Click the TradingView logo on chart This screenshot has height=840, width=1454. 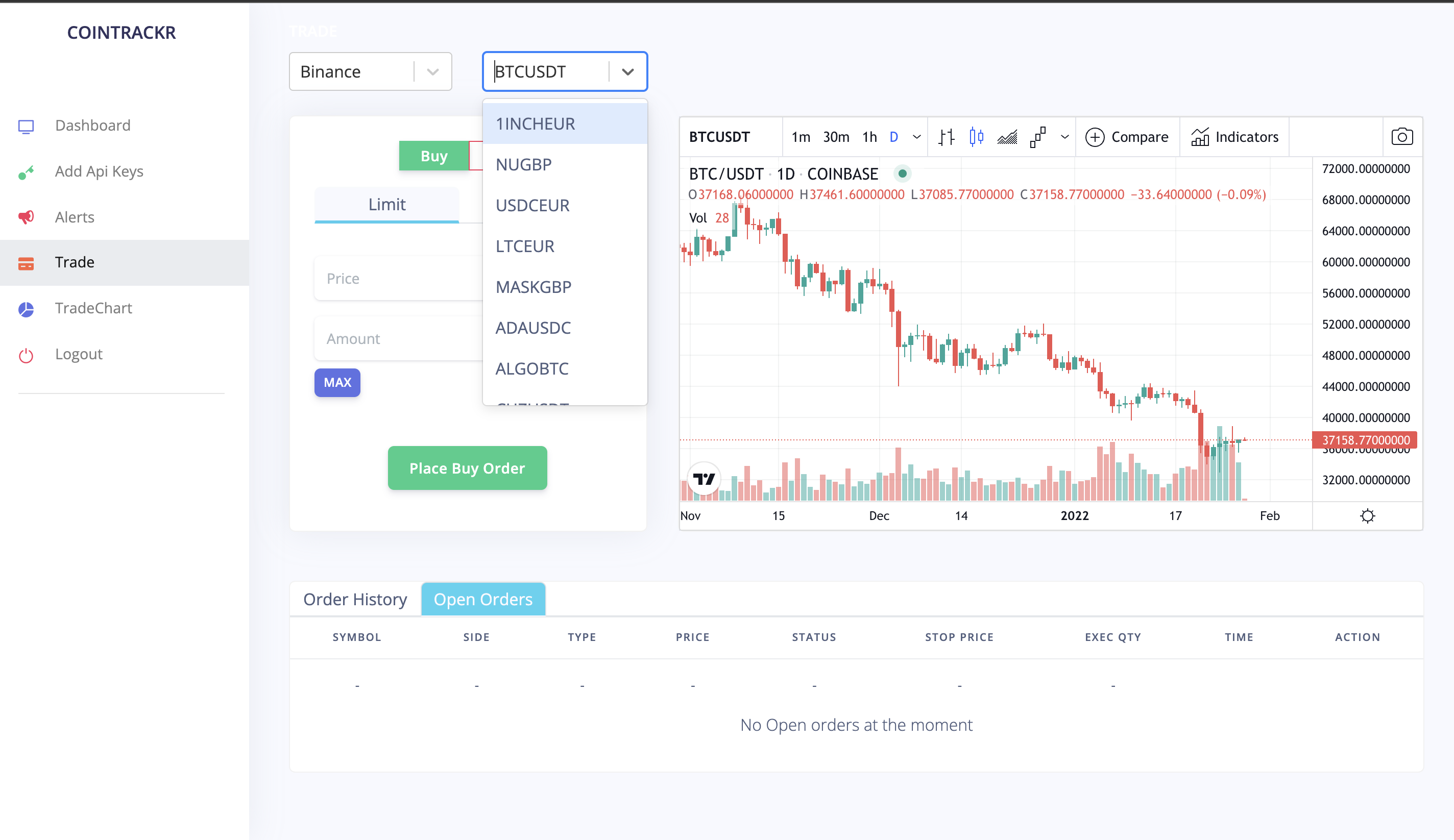pyautogui.click(x=704, y=479)
